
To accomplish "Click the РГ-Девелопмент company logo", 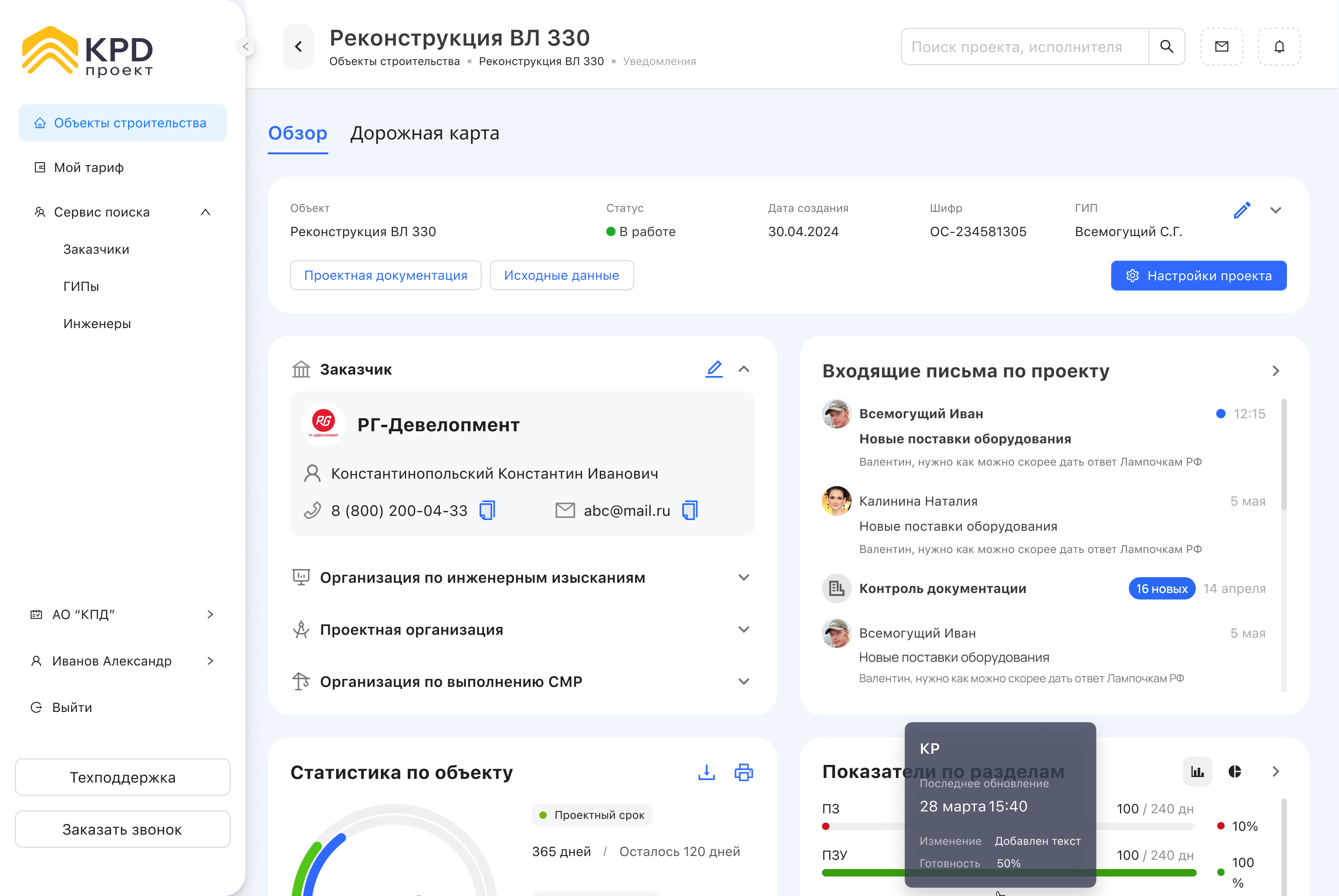I will pyautogui.click(x=324, y=424).
